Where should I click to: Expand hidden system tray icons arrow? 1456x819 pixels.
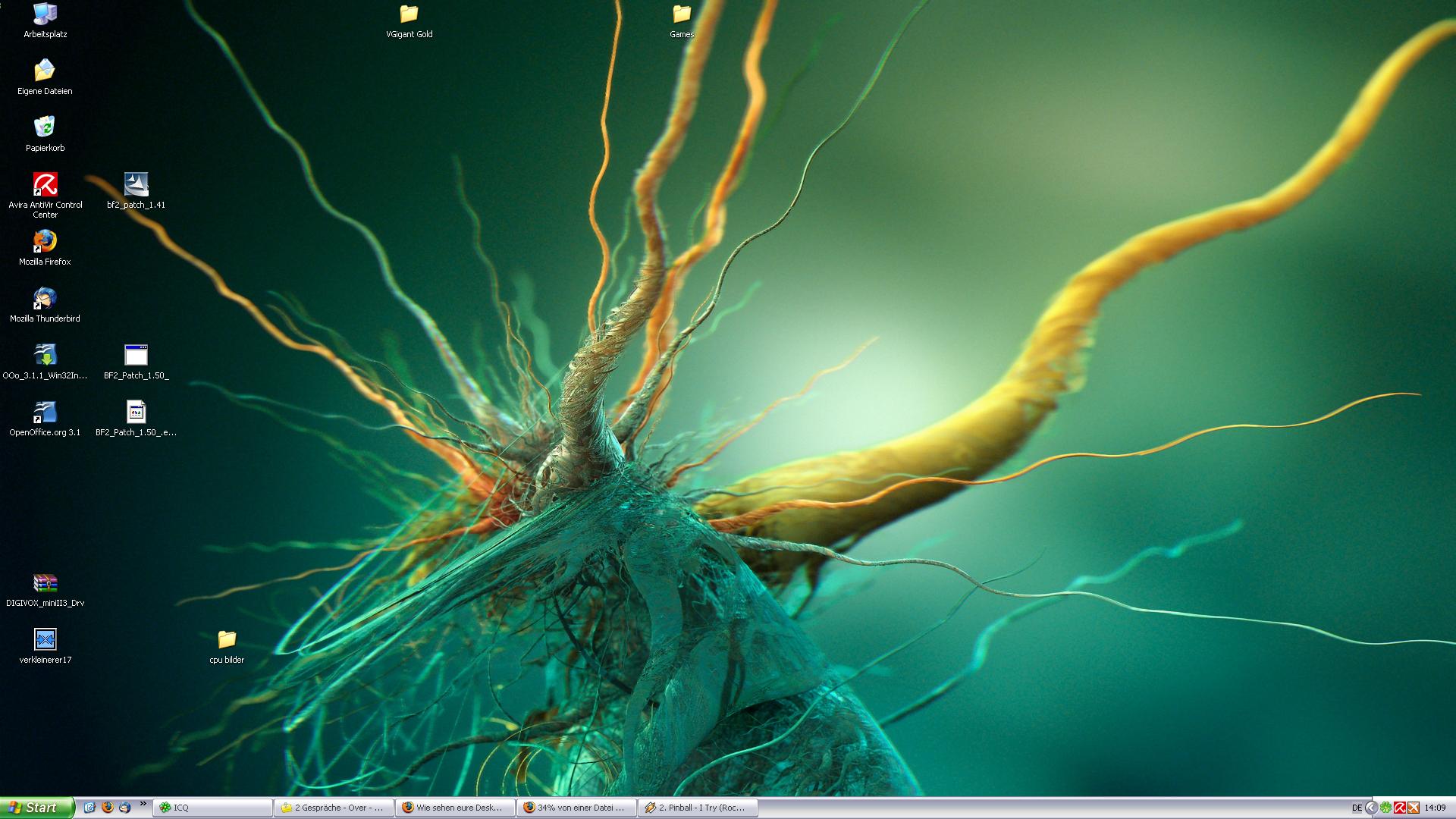tap(1371, 808)
